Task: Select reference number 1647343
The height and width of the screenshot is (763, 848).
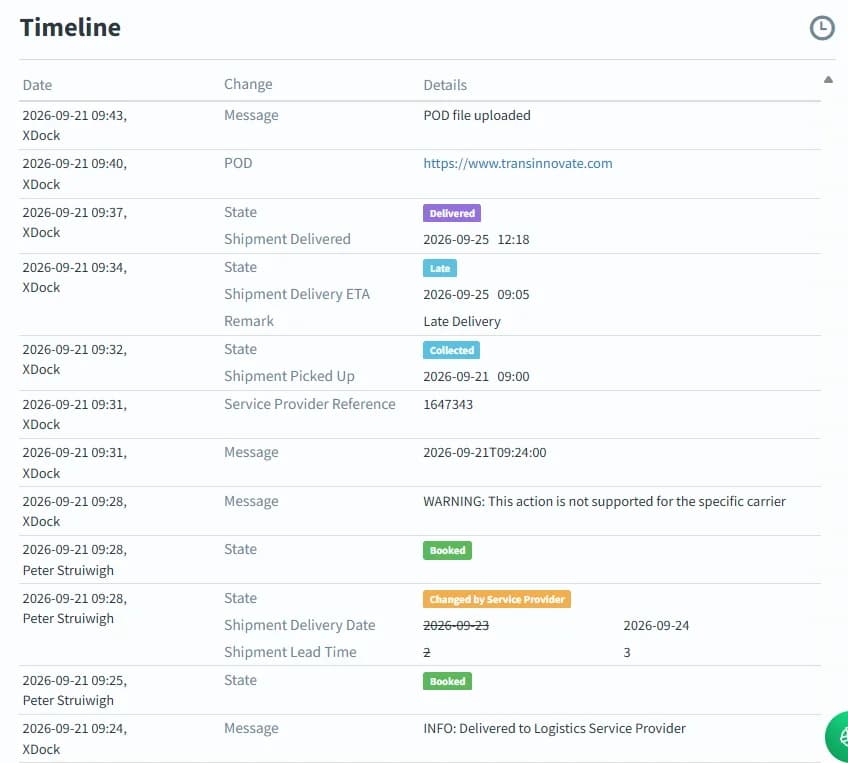Action: click(x=448, y=404)
